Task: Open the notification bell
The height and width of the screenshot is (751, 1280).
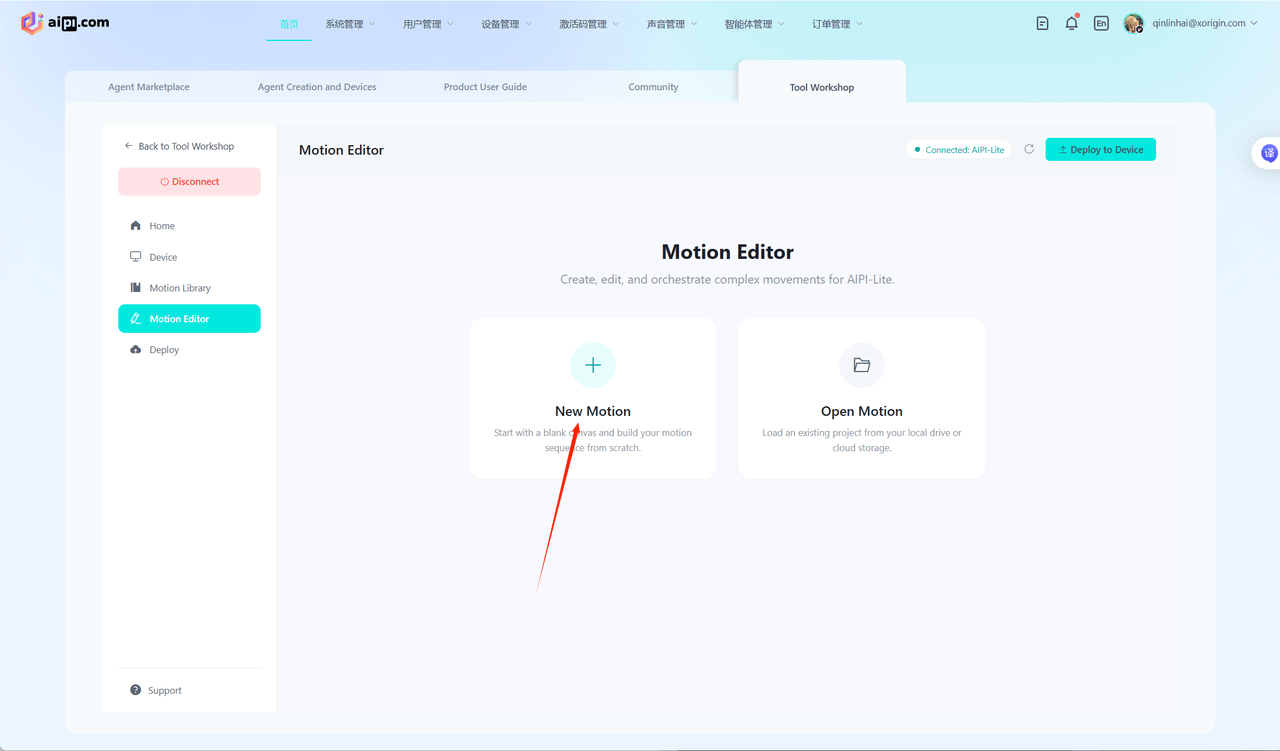Action: [x=1071, y=23]
